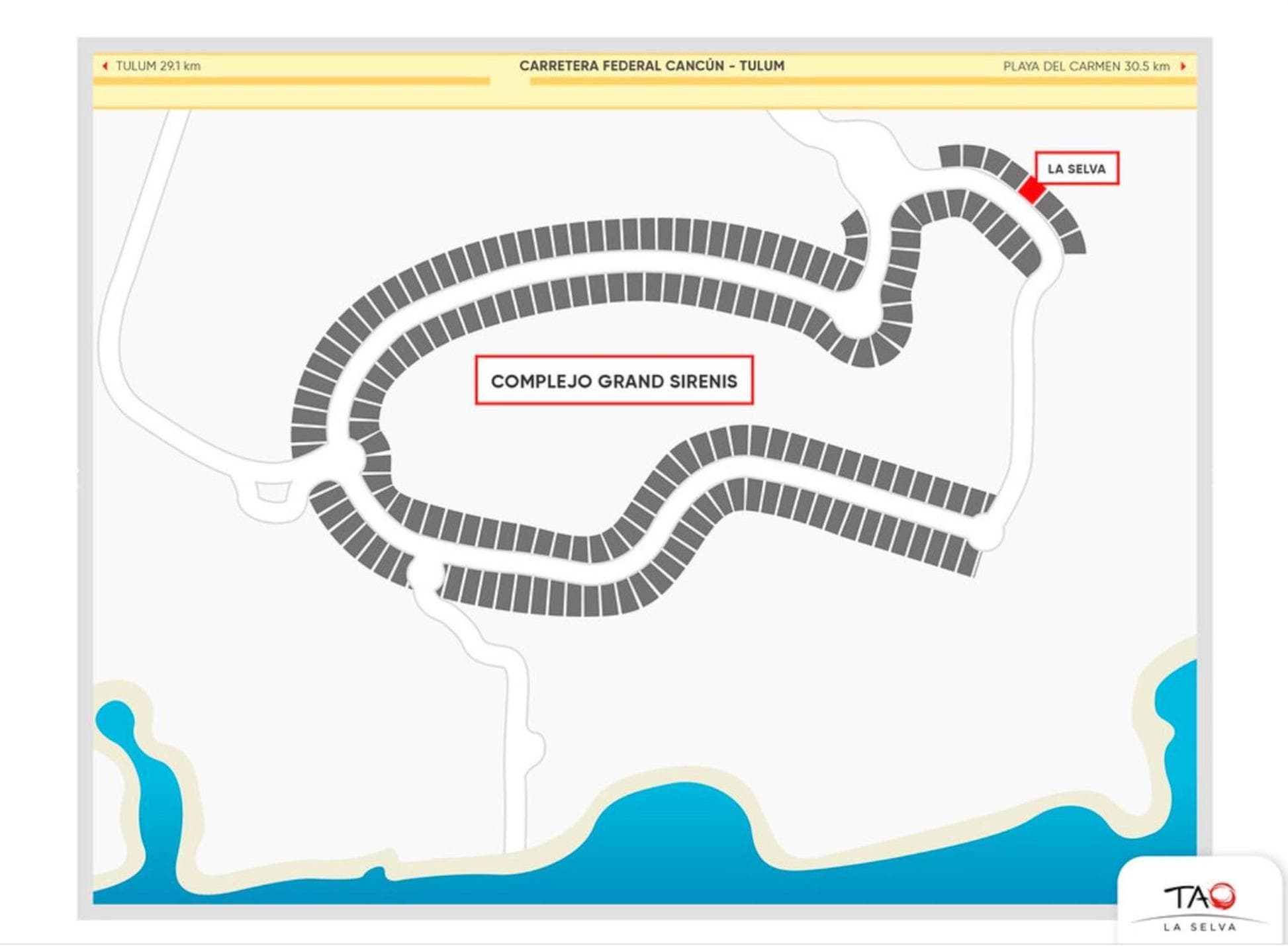Click the small trapezoid island in left roundabout

click(x=273, y=492)
